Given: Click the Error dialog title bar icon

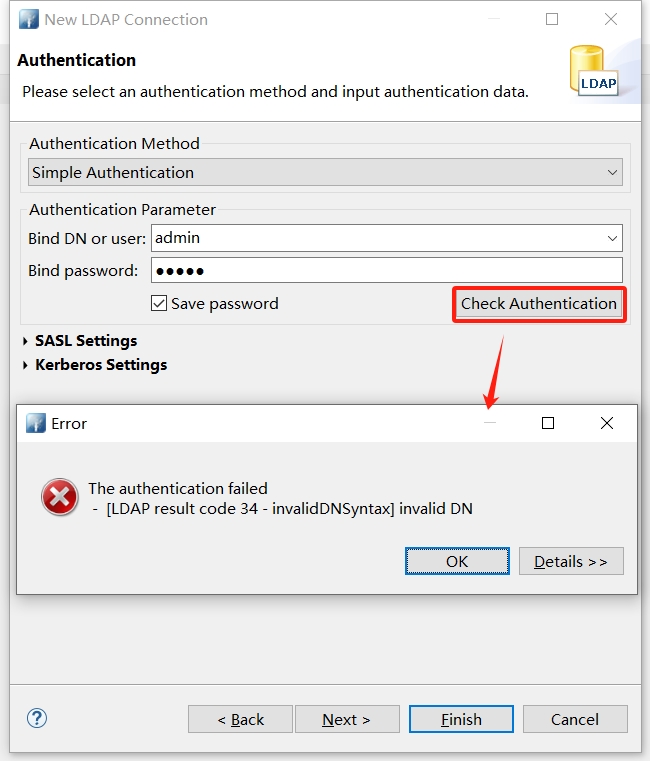Looking at the screenshot, I should (x=36, y=423).
